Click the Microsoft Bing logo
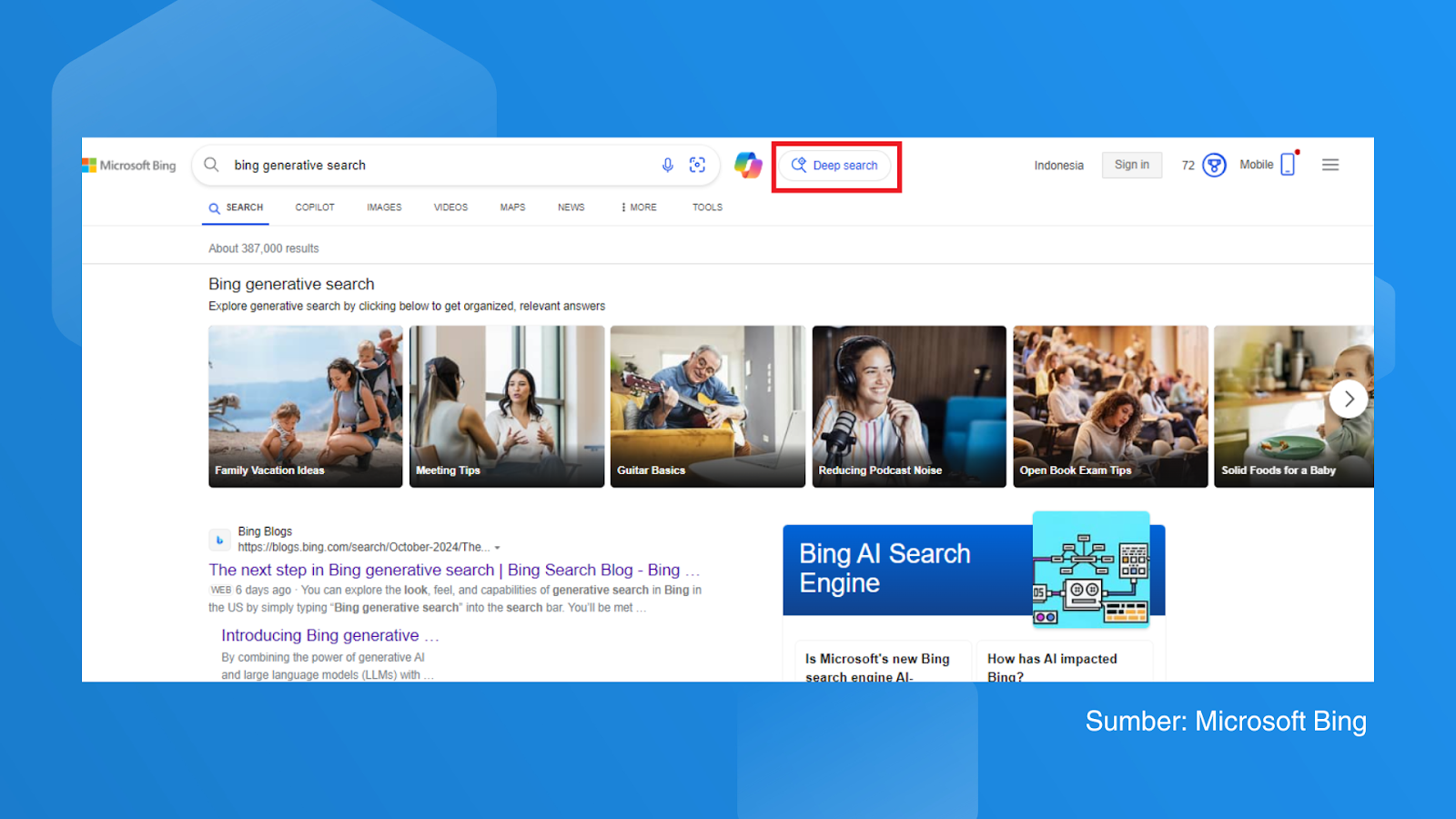Image resolution: width=1456 pixels, height=819 pixels. pos(129,166)
